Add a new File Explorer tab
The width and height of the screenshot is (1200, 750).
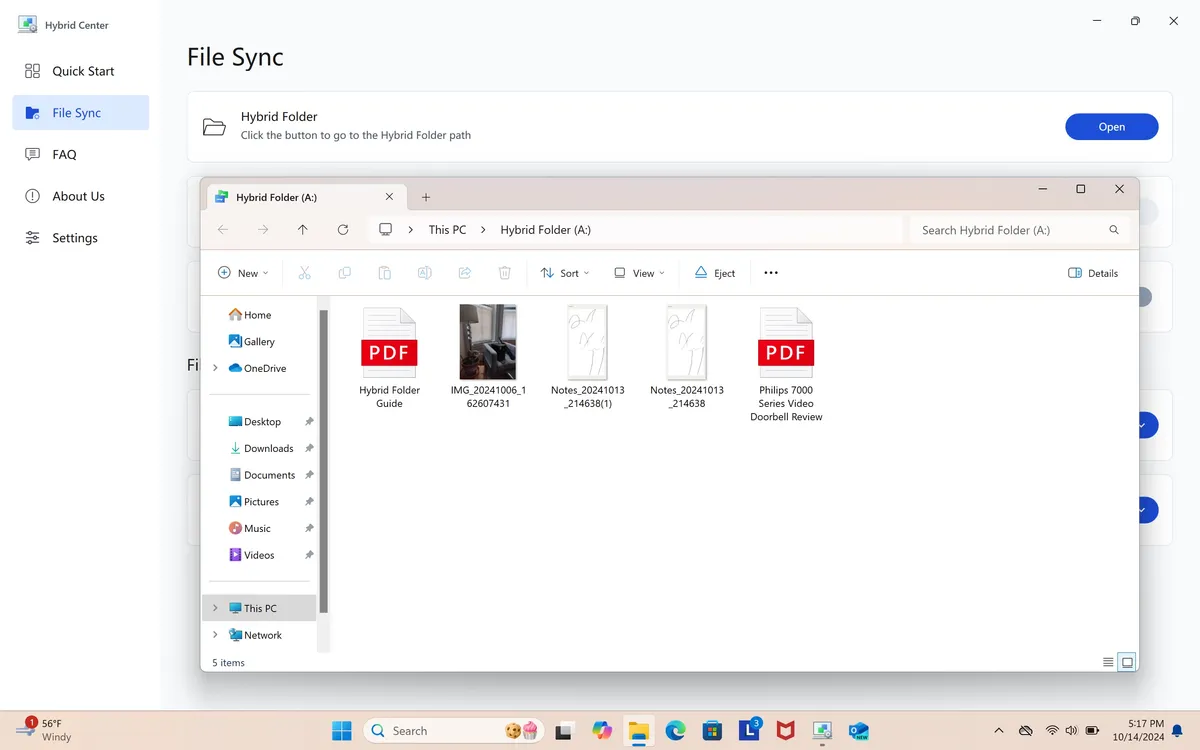(x=426, y=198)
